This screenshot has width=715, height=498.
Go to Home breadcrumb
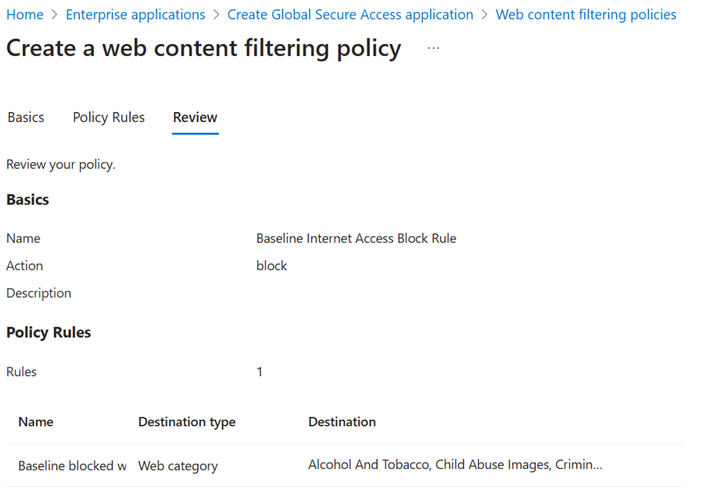pos(25,15)
